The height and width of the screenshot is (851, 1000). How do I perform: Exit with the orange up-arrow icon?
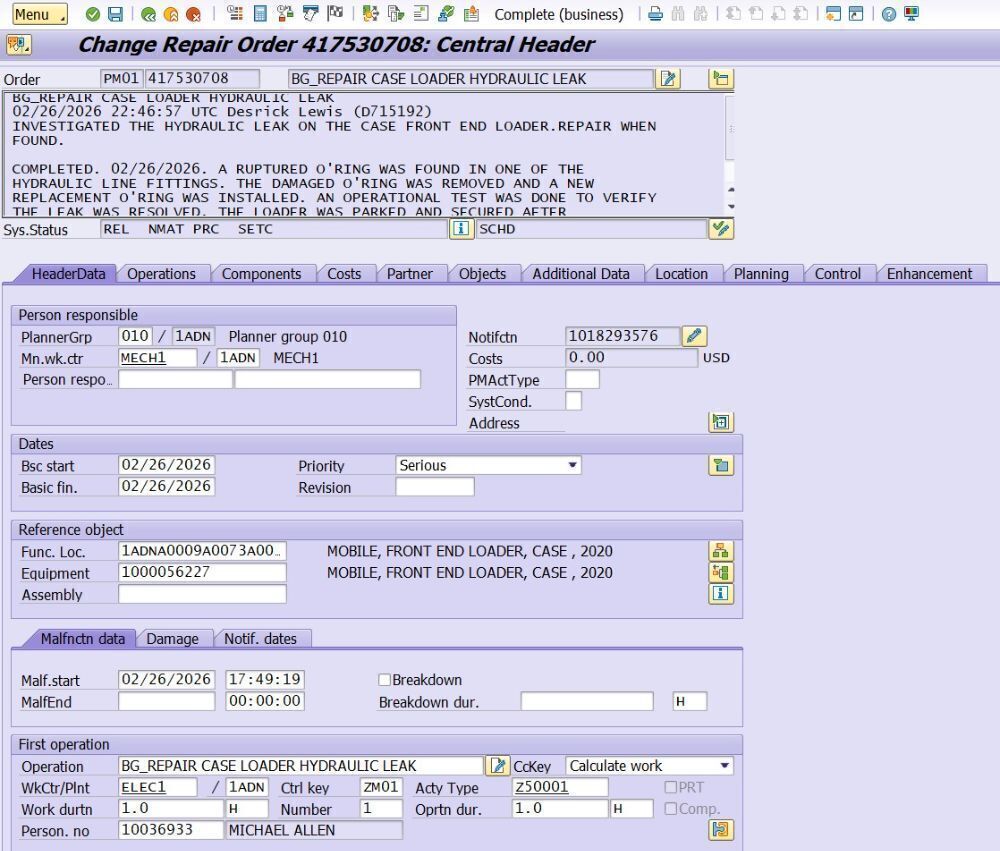(171, 14)
